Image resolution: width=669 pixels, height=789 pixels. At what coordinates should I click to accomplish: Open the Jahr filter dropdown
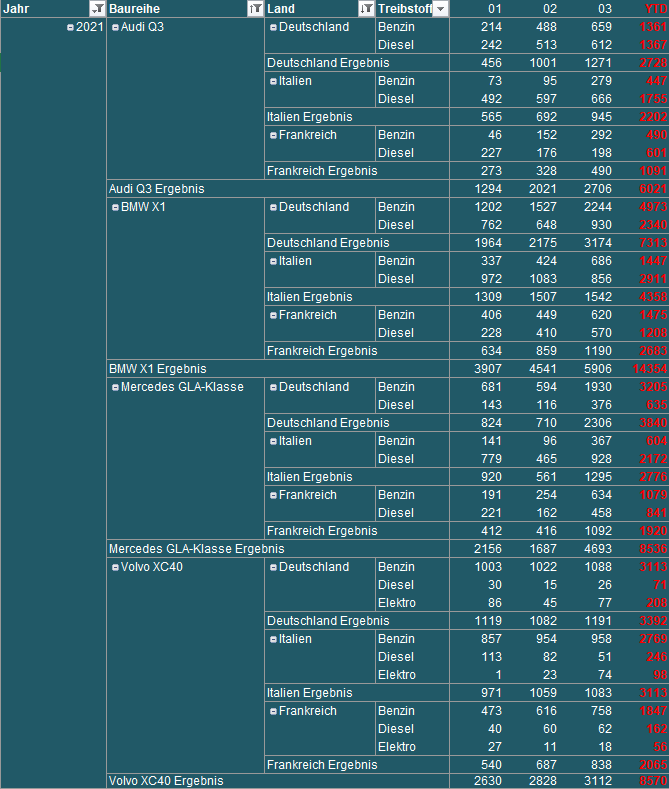(x=97, y=9)
